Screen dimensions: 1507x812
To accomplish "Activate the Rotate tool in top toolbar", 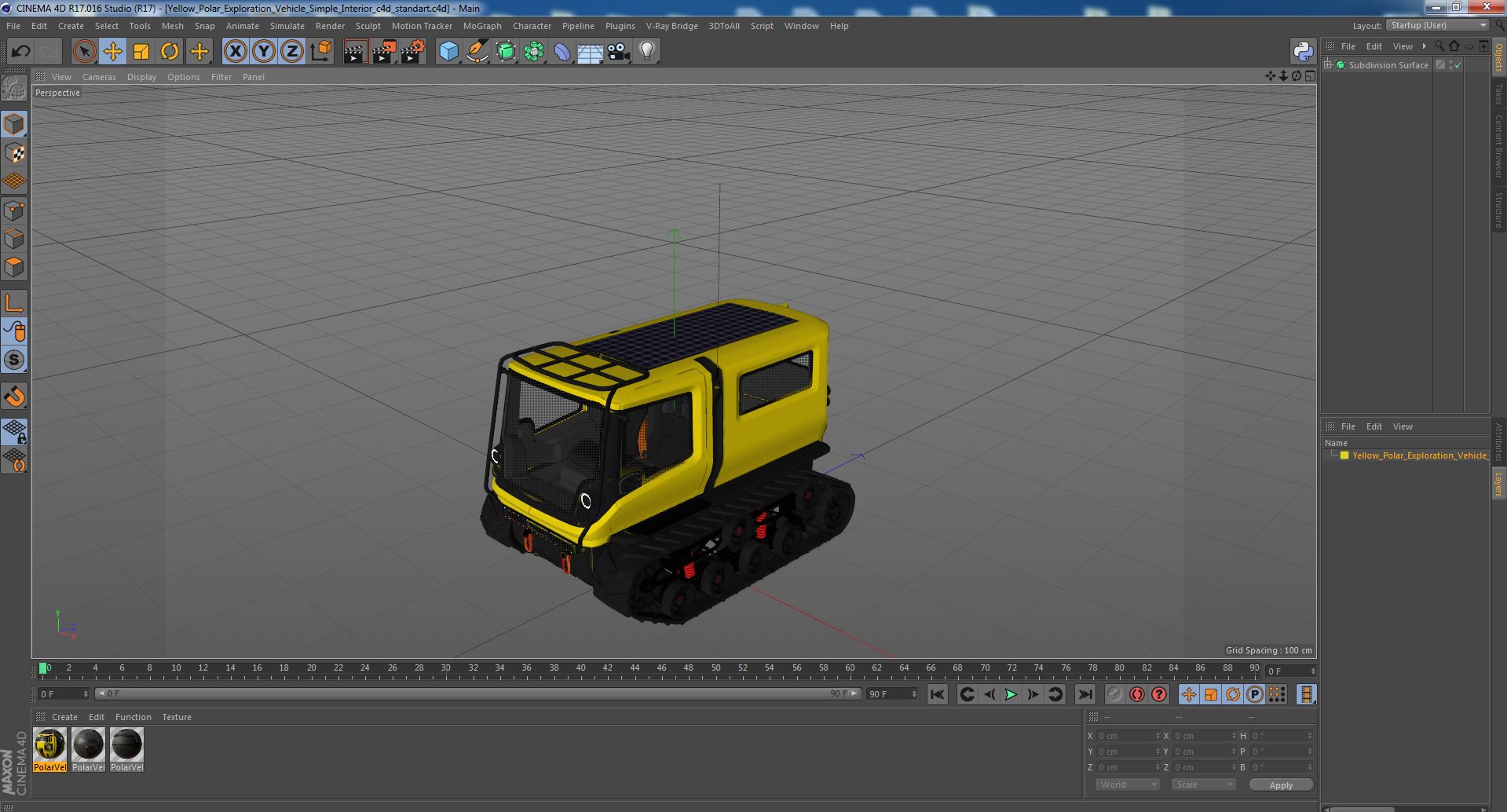I will click(170, 52).
